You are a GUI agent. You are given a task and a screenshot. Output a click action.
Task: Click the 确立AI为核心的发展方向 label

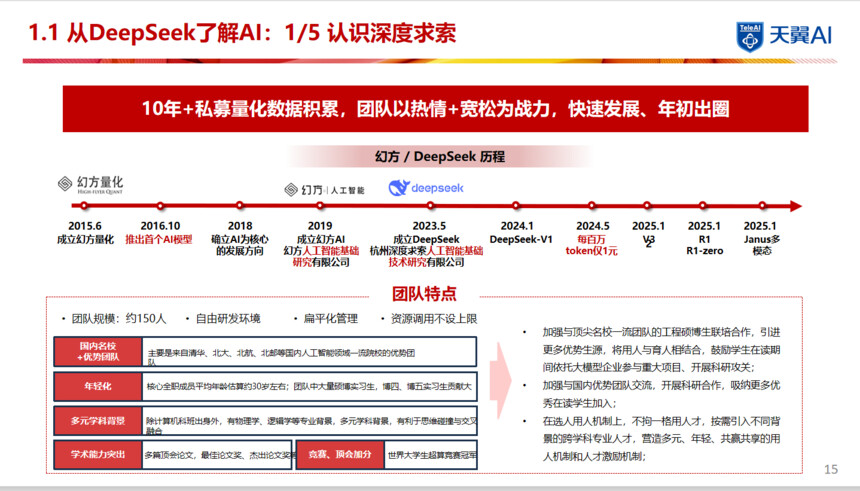tap(240, 245)
